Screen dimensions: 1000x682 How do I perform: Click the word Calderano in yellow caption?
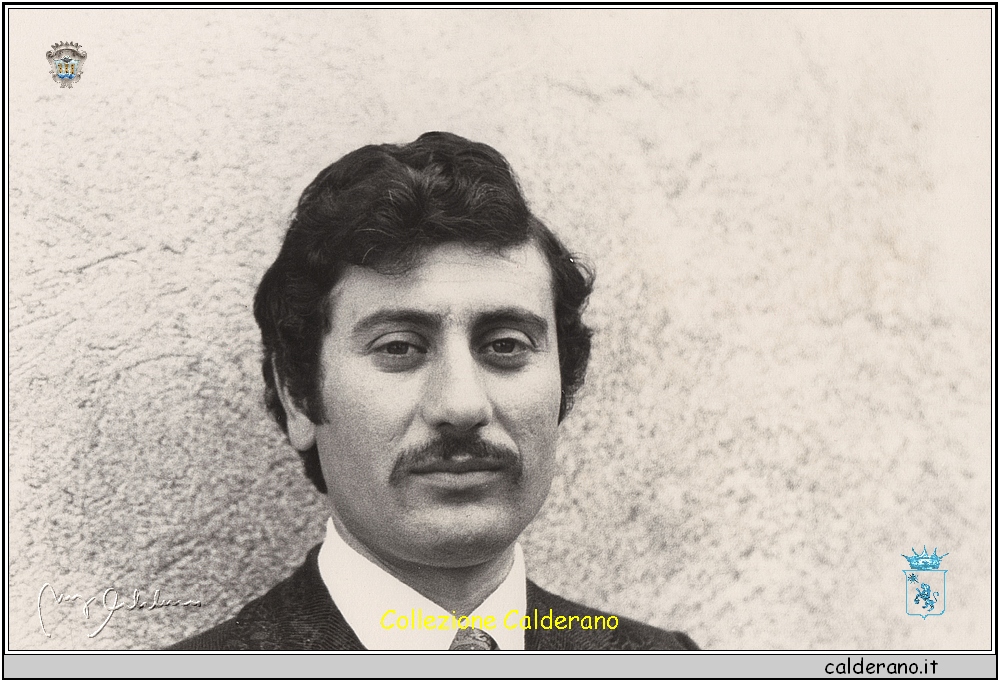click(561, 620)
